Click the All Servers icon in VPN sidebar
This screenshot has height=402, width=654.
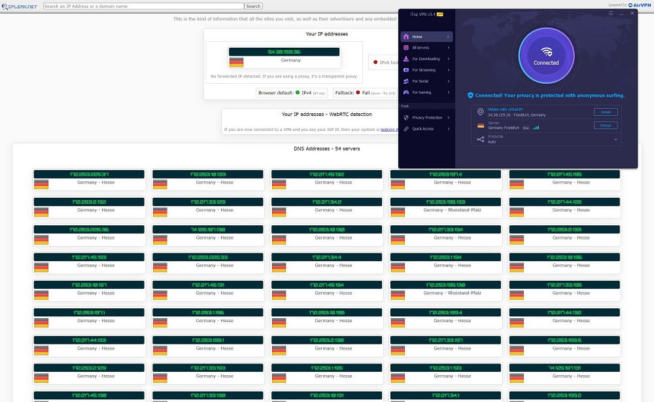[406, 48]
